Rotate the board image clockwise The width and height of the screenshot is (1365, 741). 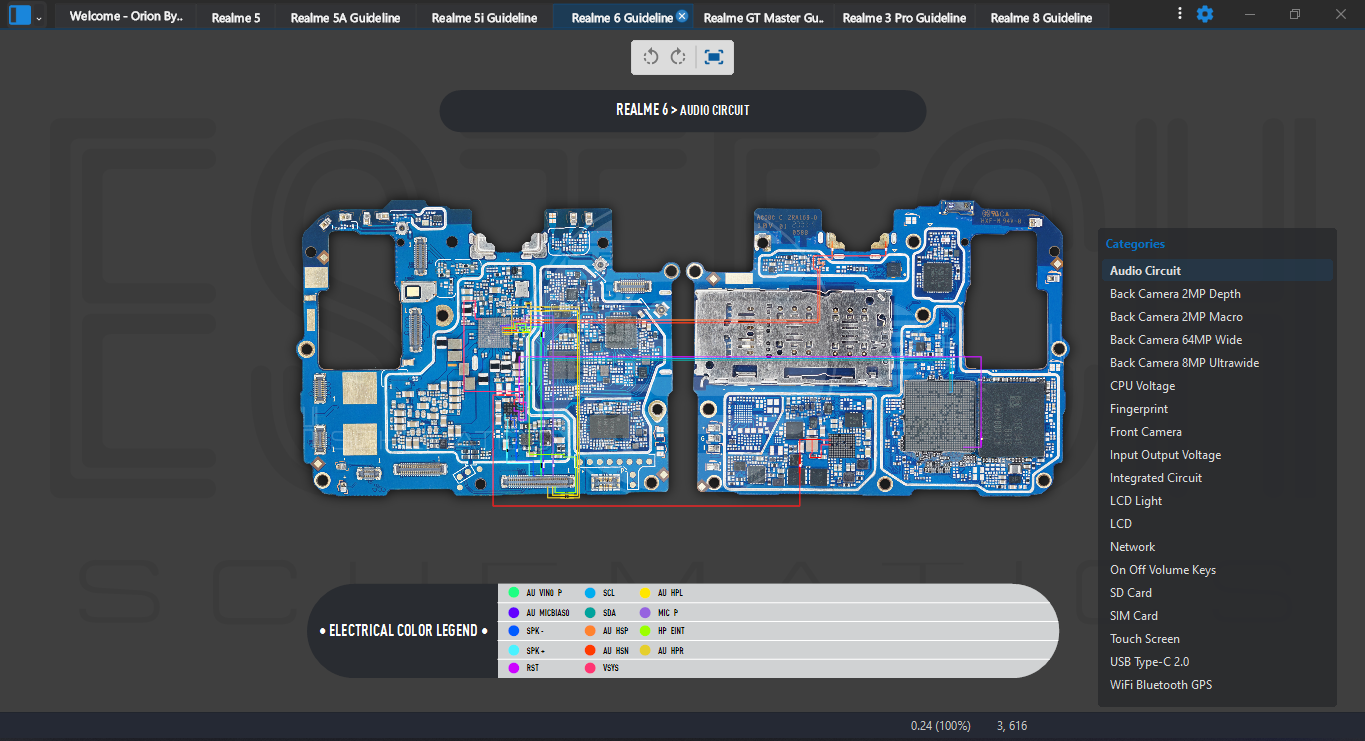pos(678,57)
